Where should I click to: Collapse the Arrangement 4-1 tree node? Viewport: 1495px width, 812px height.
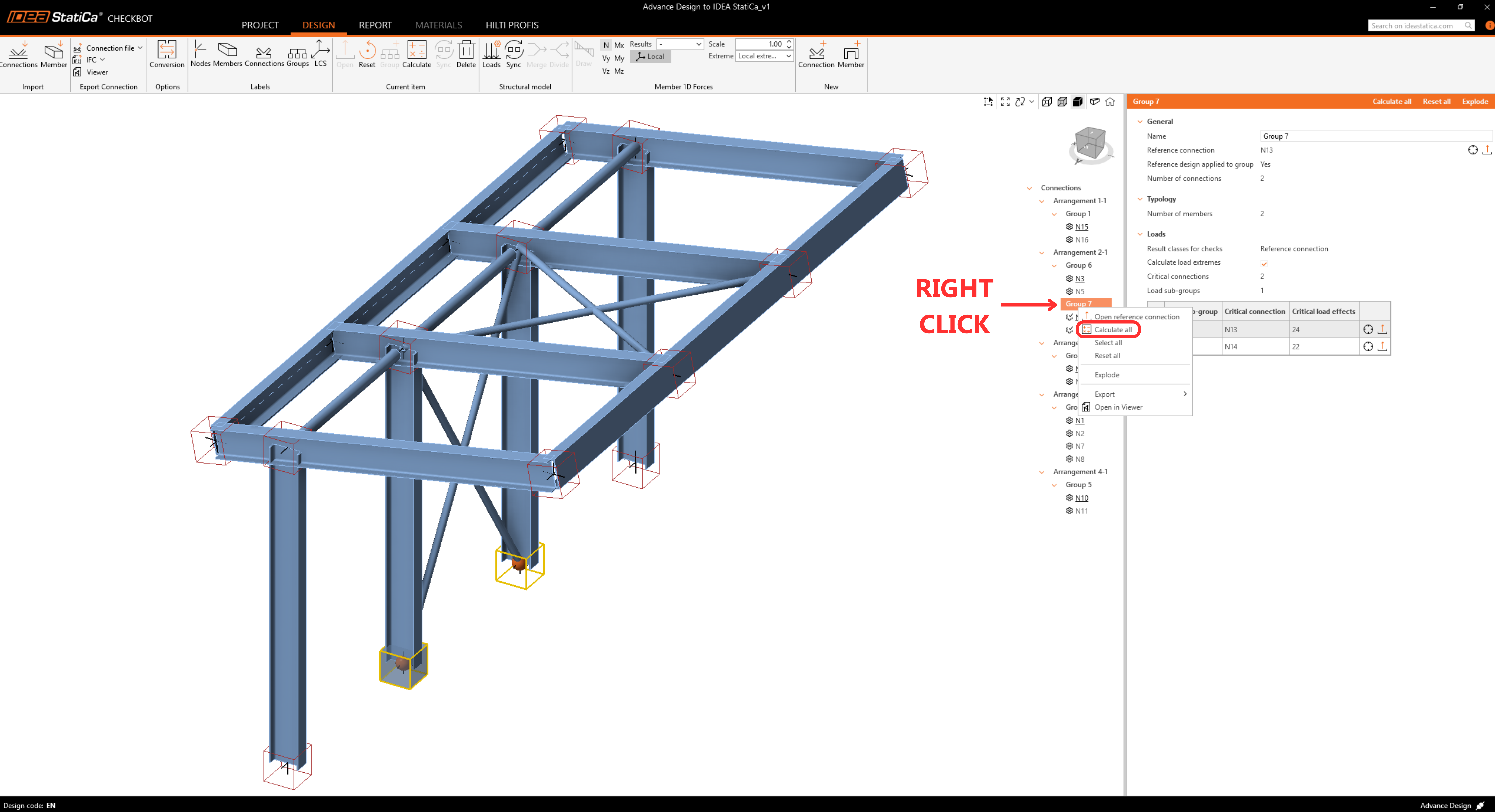click(x=1042, y=472)
